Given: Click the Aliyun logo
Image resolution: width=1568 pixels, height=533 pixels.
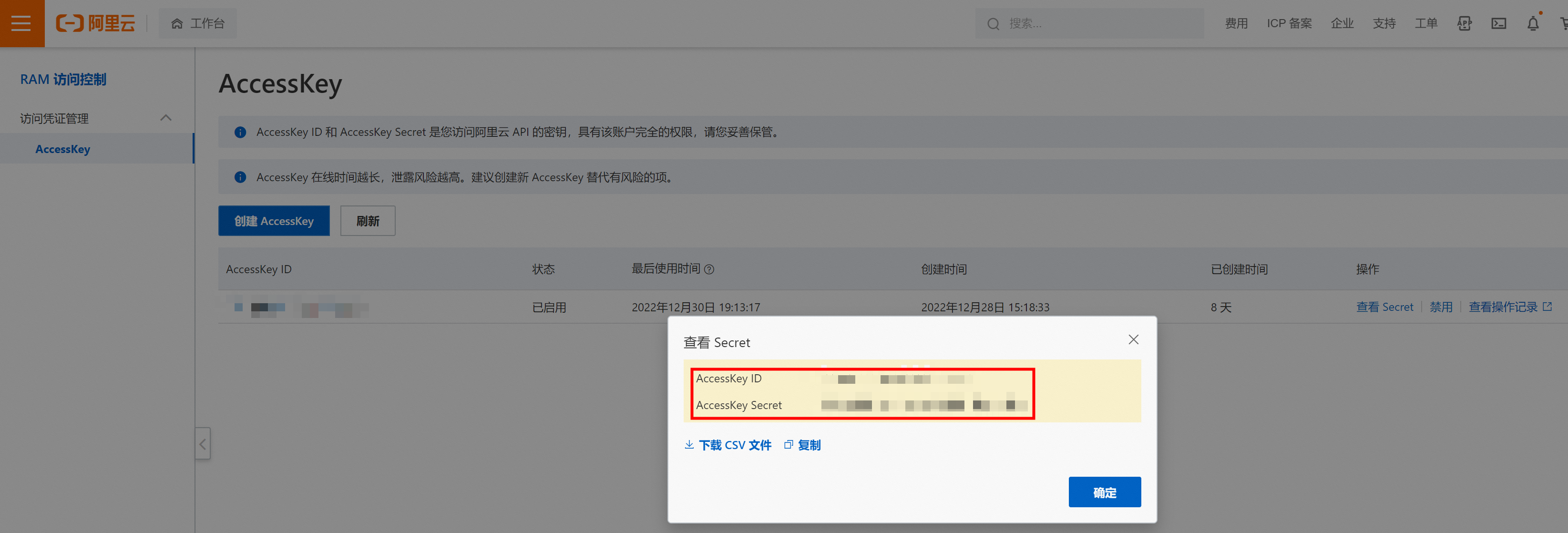Looking at the screenshot, I should click(x=95, y=23).
